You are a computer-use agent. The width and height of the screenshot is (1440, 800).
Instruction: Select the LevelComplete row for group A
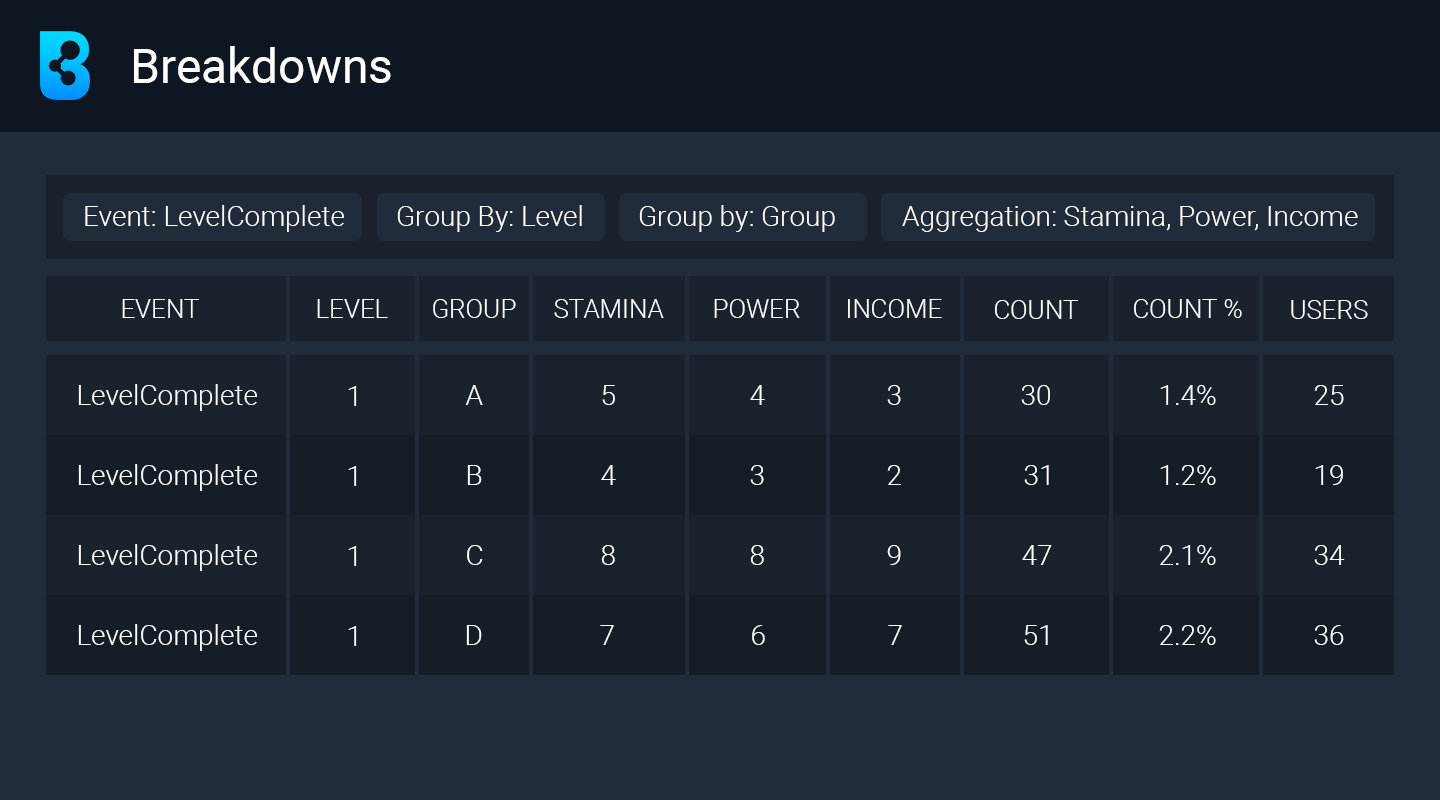click(x=720, y=395)
